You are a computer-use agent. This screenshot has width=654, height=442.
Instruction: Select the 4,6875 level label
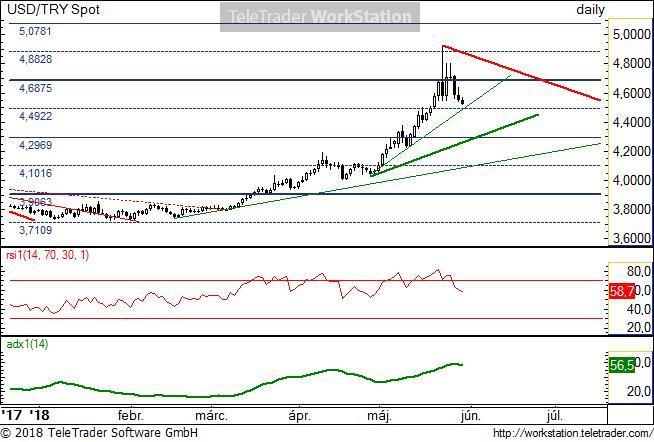click(x=35, y=88)
